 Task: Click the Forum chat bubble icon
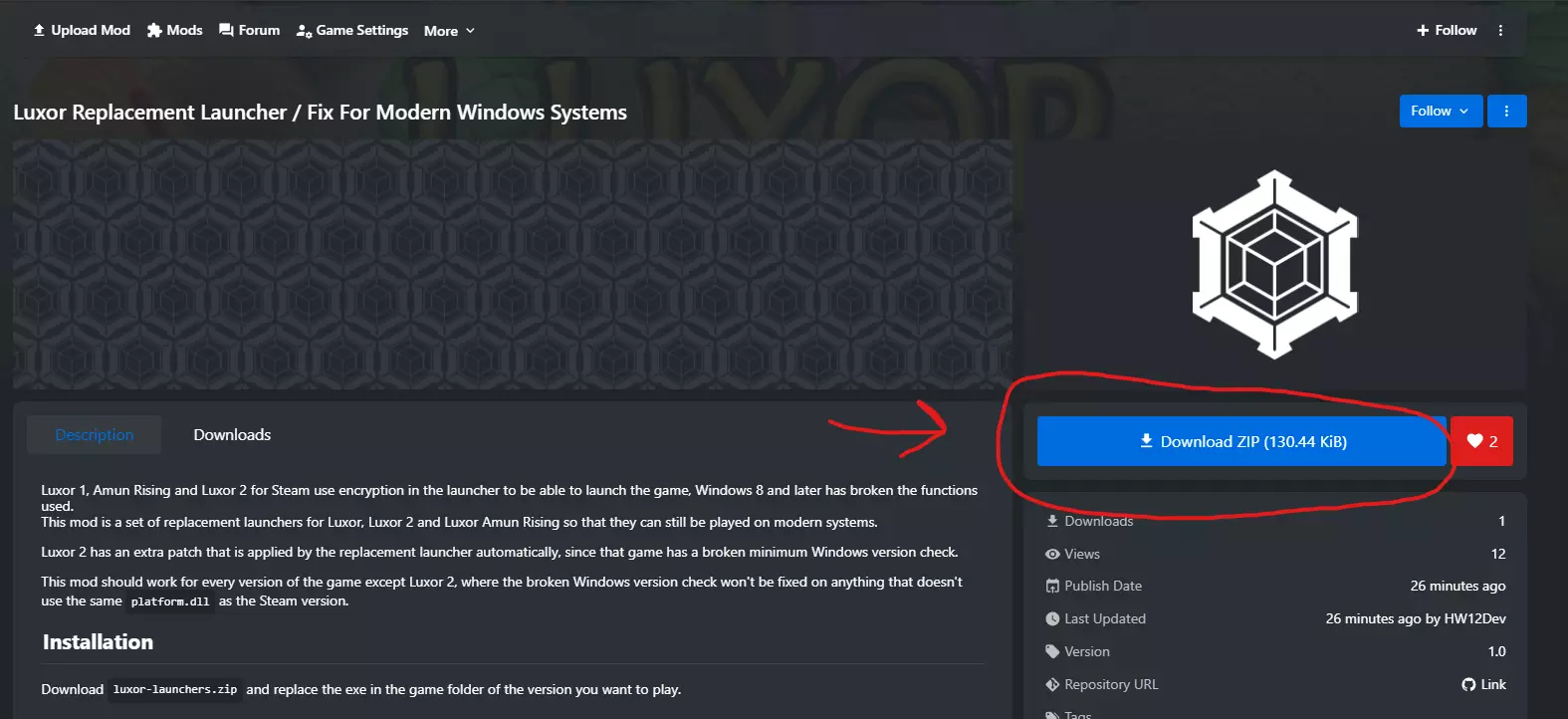pos(226,30)
